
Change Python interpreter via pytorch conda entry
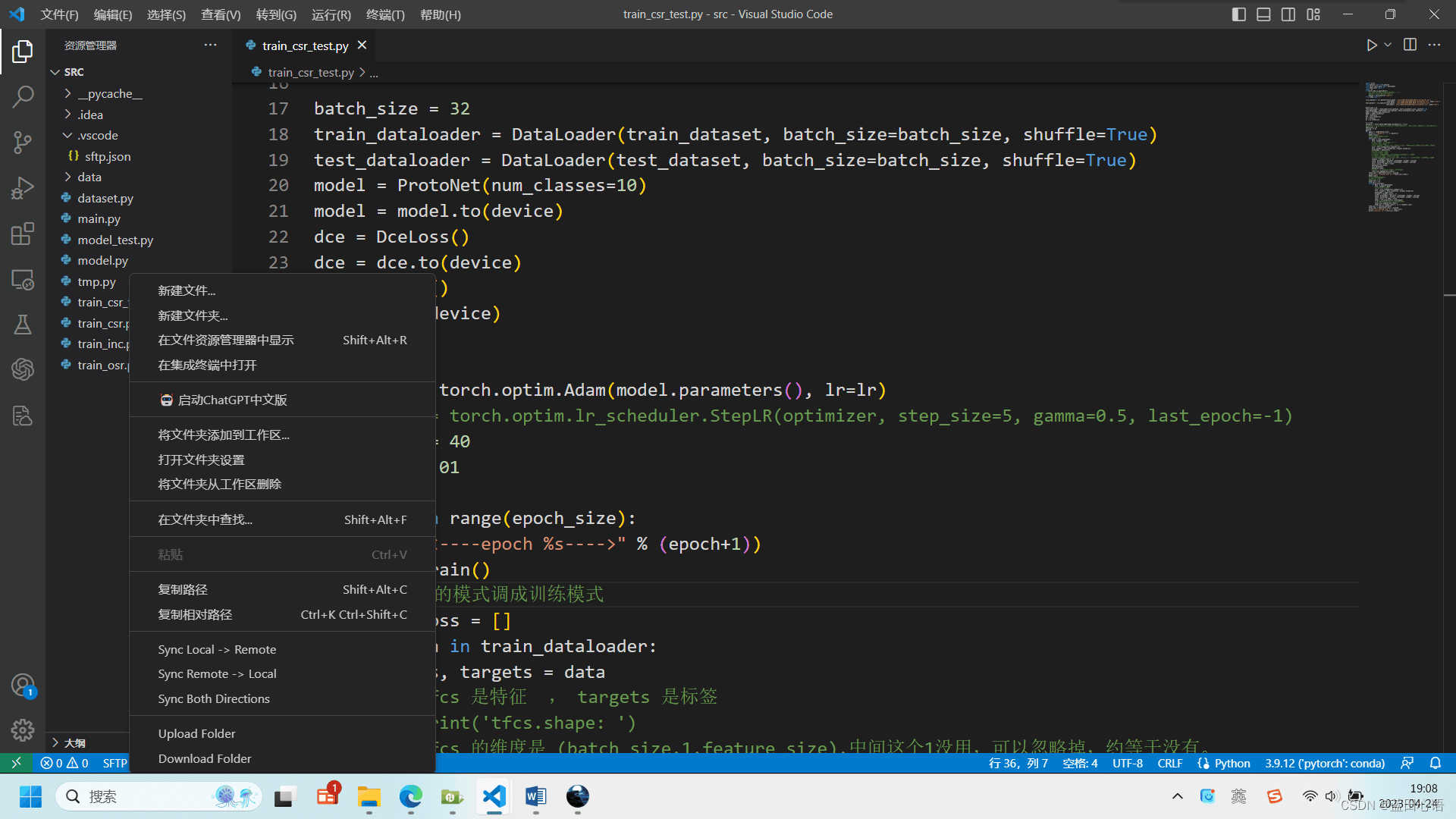coord(1324,764)
